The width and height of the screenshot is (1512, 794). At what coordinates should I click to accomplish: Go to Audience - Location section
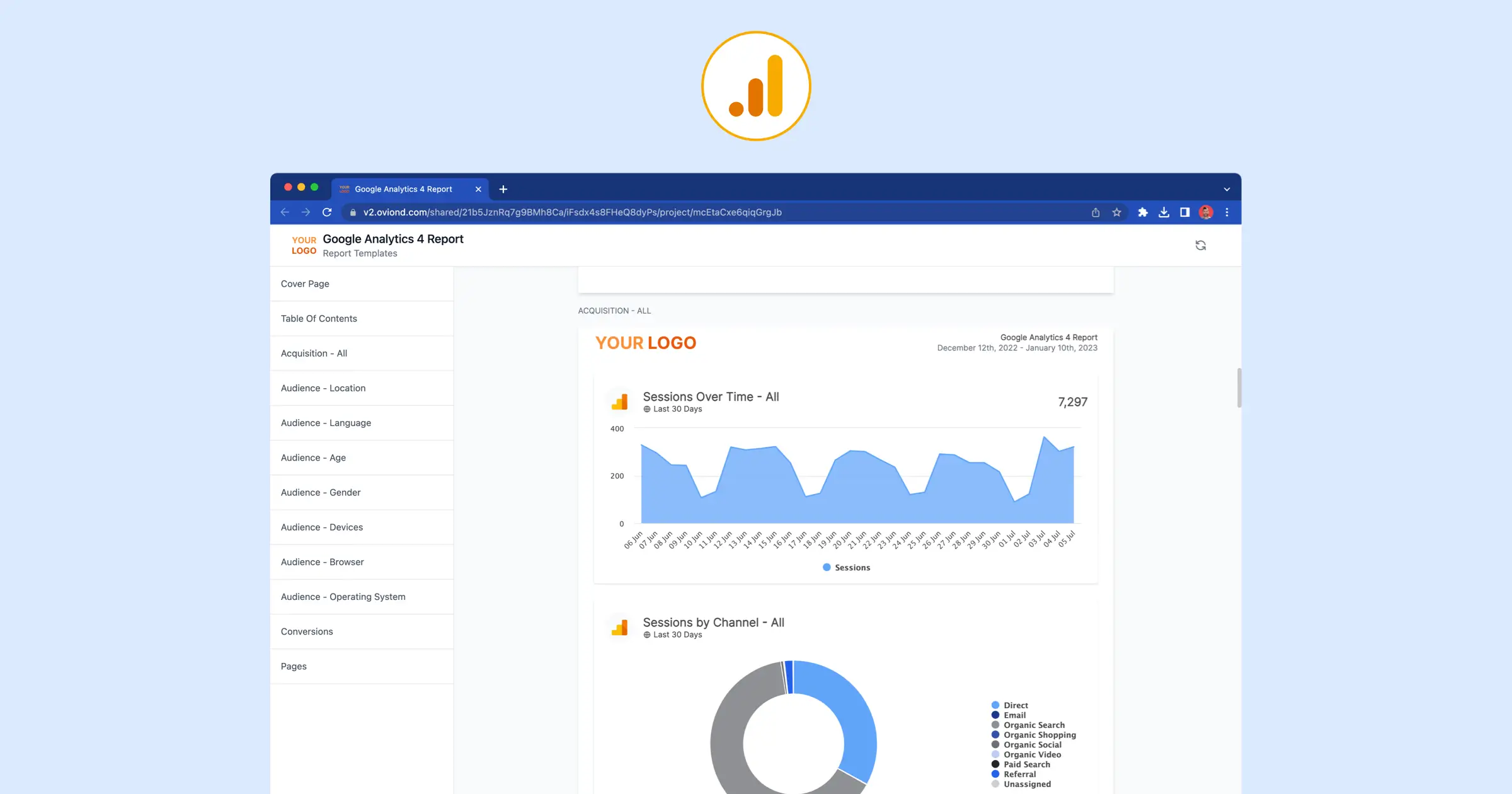(x=362, y=388)
